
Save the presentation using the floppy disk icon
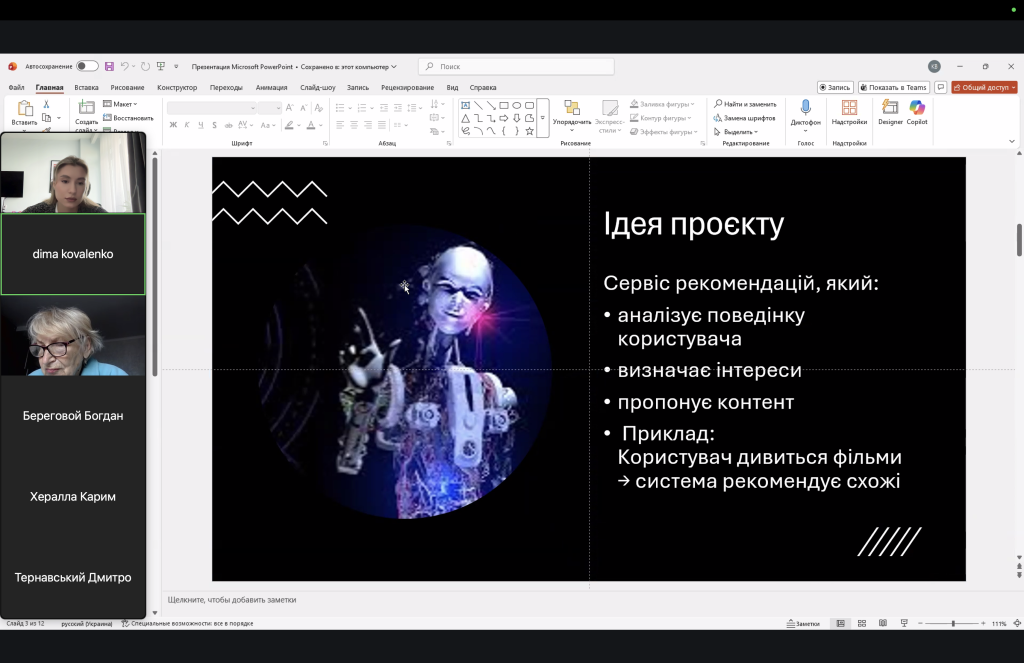click(109, 67)
